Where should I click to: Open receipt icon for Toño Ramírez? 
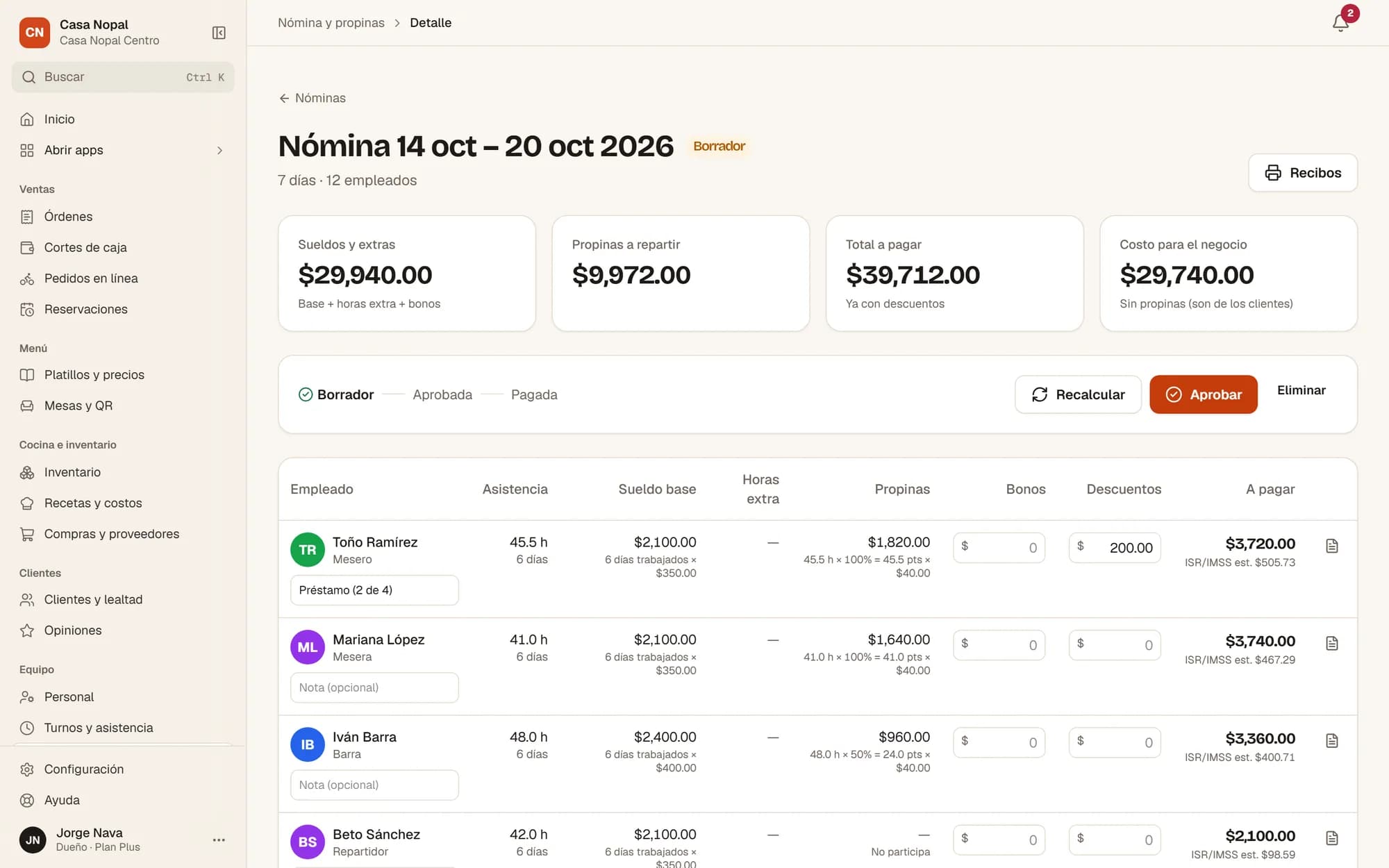[1331, 546]
